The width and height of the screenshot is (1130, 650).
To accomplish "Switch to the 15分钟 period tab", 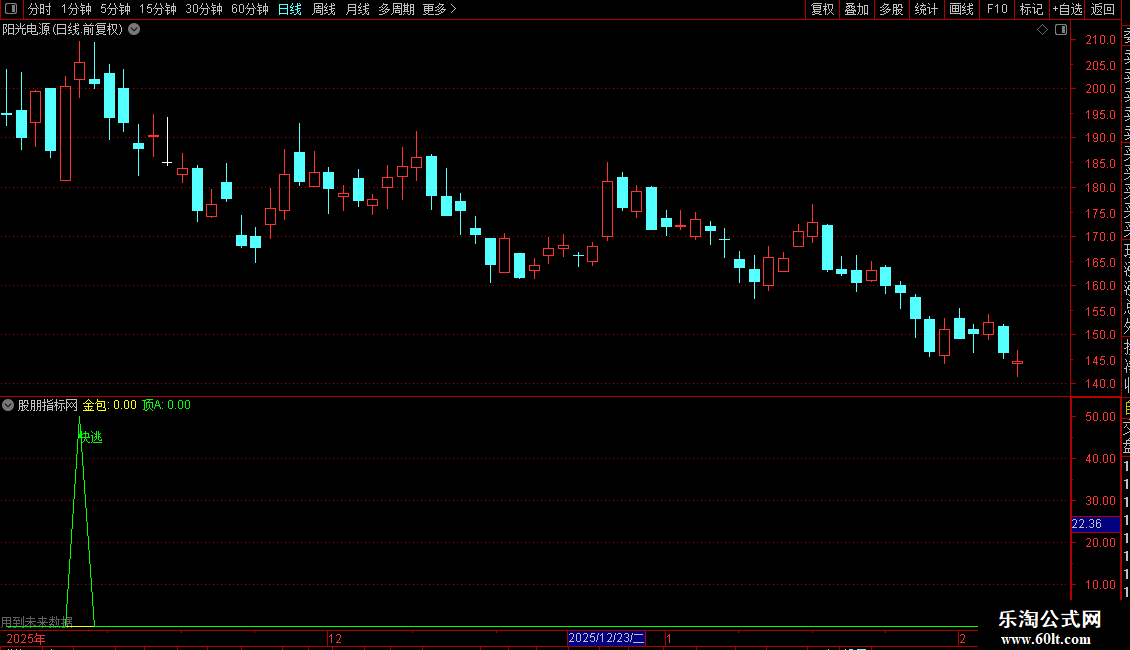I will [x=157, y=9].
